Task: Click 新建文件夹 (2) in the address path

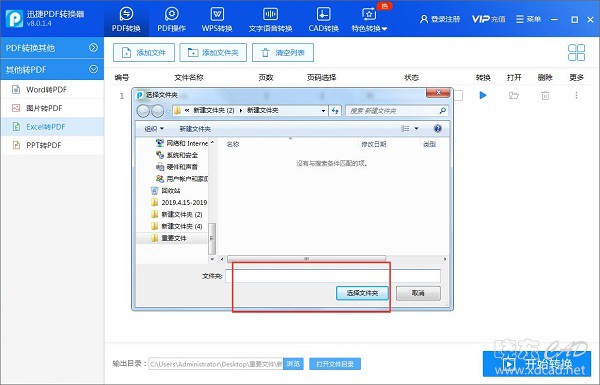Action: (x=214, y=111)
